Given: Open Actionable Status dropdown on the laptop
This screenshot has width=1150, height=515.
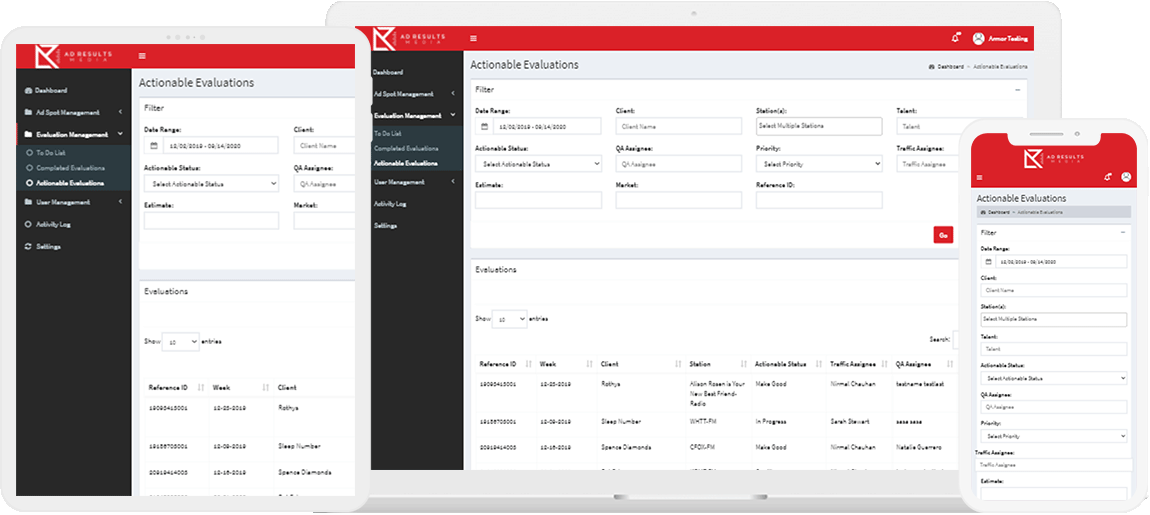Looking at the screenshot, I should point(538,164).
